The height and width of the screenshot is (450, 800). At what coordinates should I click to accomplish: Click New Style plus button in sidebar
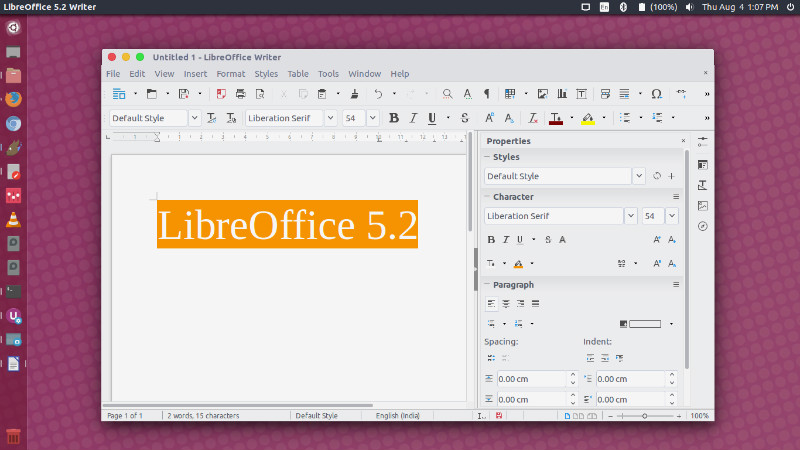pos(671,176)
